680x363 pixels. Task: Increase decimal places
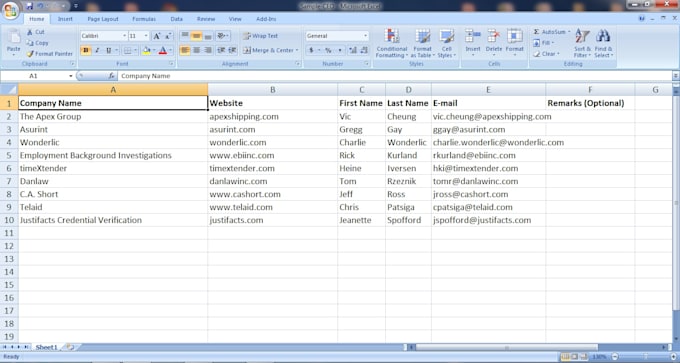coord(353,50)
